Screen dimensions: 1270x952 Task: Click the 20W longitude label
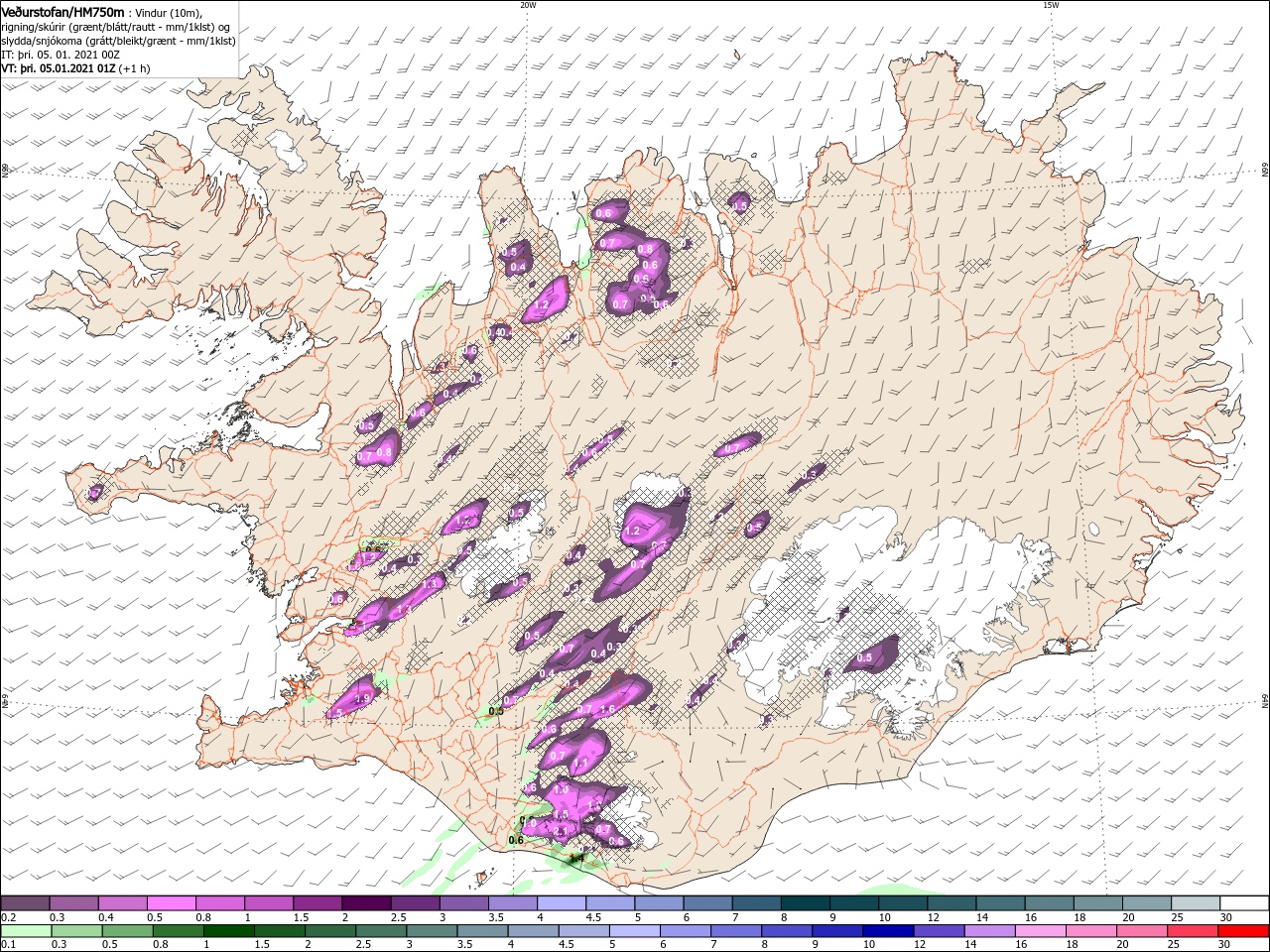[x=528, y=5]
